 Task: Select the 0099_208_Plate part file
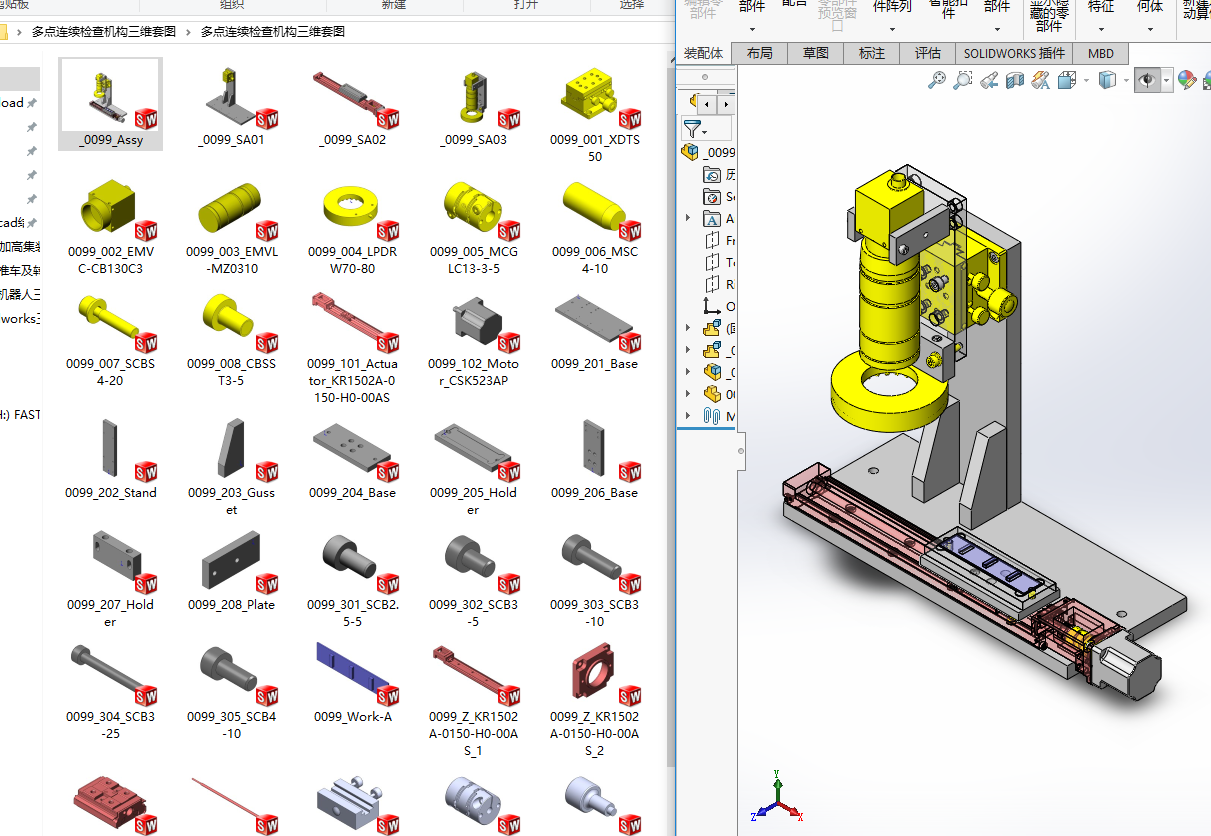point(231,569)
